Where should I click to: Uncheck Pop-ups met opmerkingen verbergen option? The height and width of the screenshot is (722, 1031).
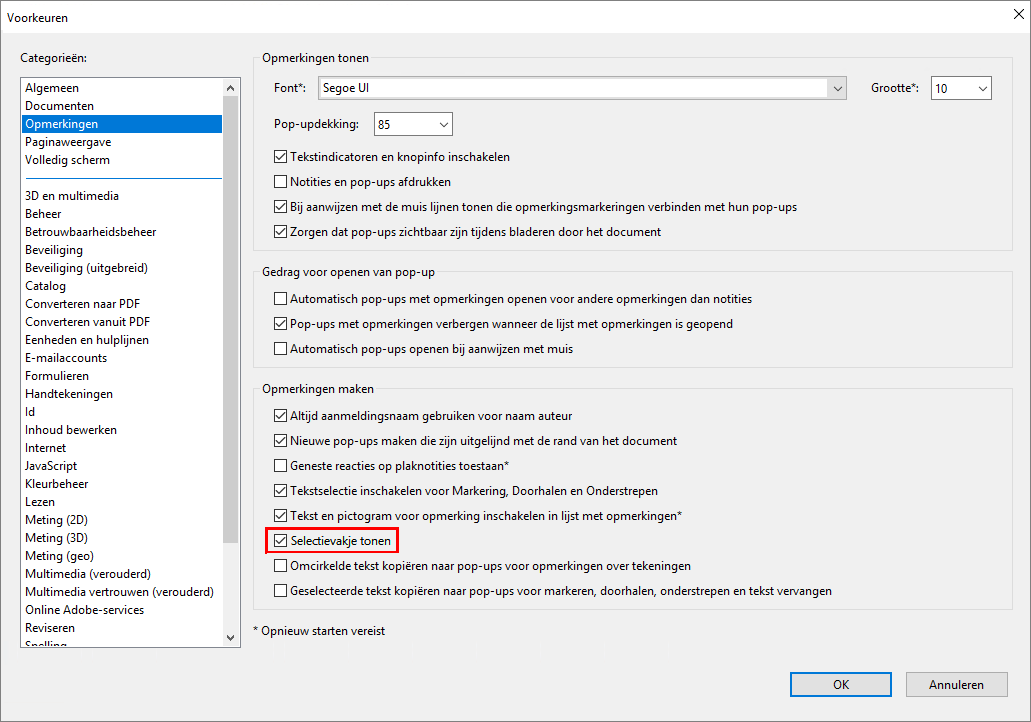(x=281, y=324)
